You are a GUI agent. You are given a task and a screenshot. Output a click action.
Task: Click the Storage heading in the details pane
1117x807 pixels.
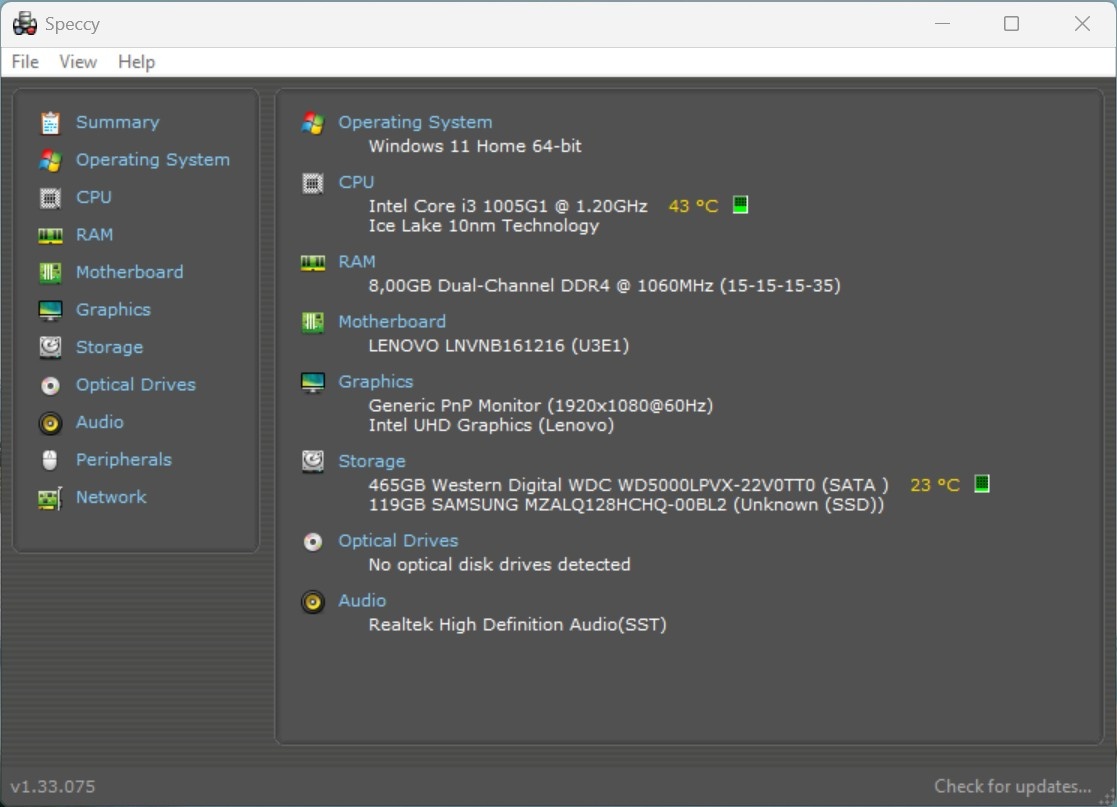[x=371, y=461]
